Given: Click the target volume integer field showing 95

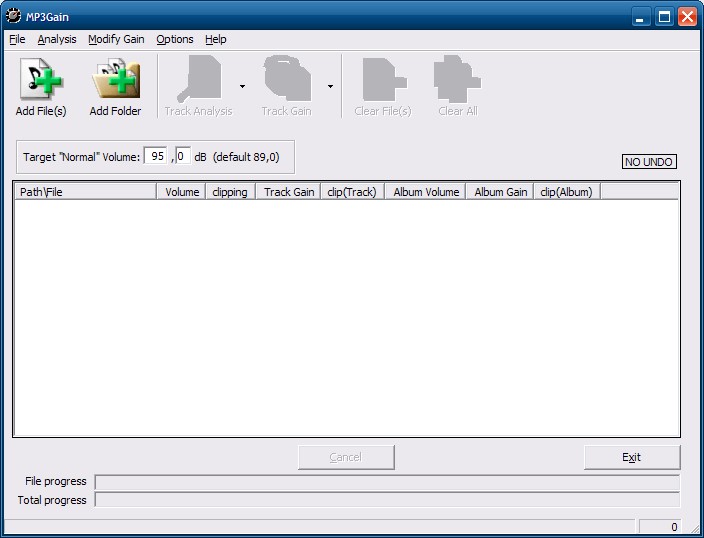Looking at the screenshot, I should (157, 156).
